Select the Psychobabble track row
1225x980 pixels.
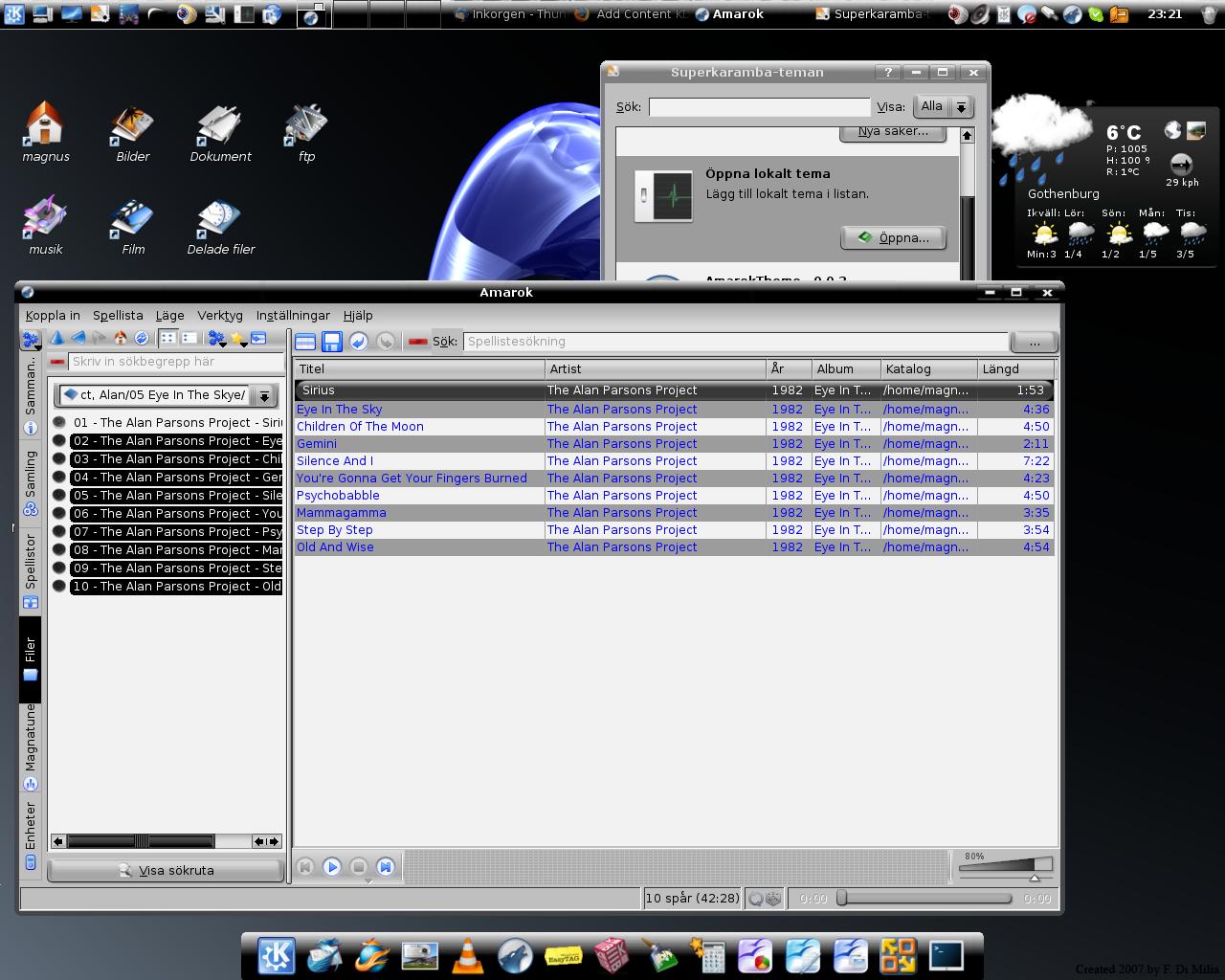[674, 496]
